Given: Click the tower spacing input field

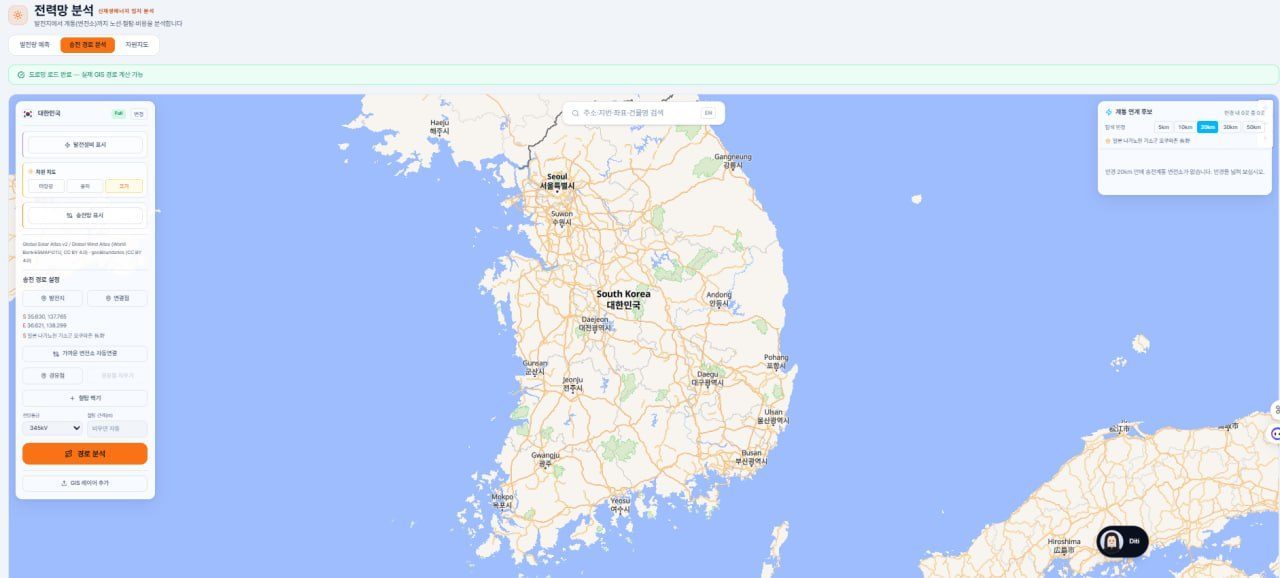Looking at the screenshot, I should click(117, 428).
